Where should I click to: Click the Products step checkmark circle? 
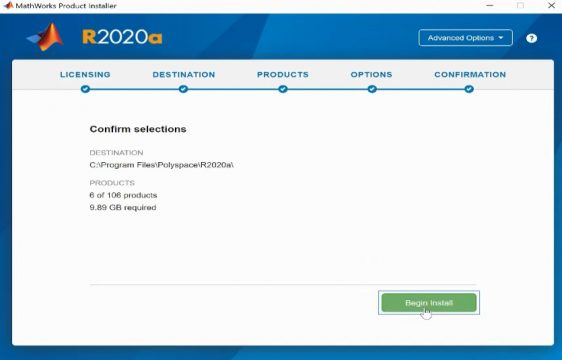click(x=283, y=89)
